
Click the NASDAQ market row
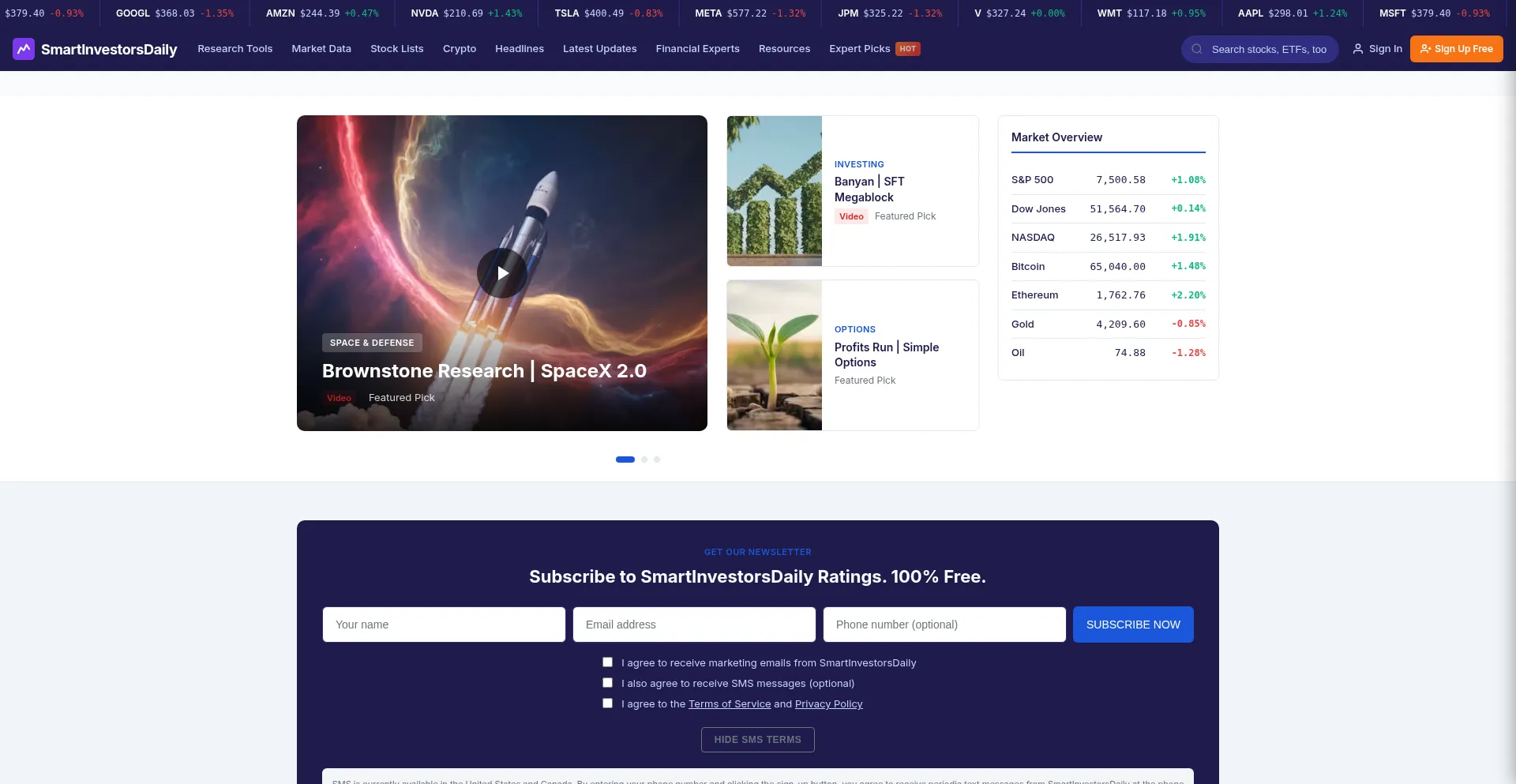click(1109, 238)
